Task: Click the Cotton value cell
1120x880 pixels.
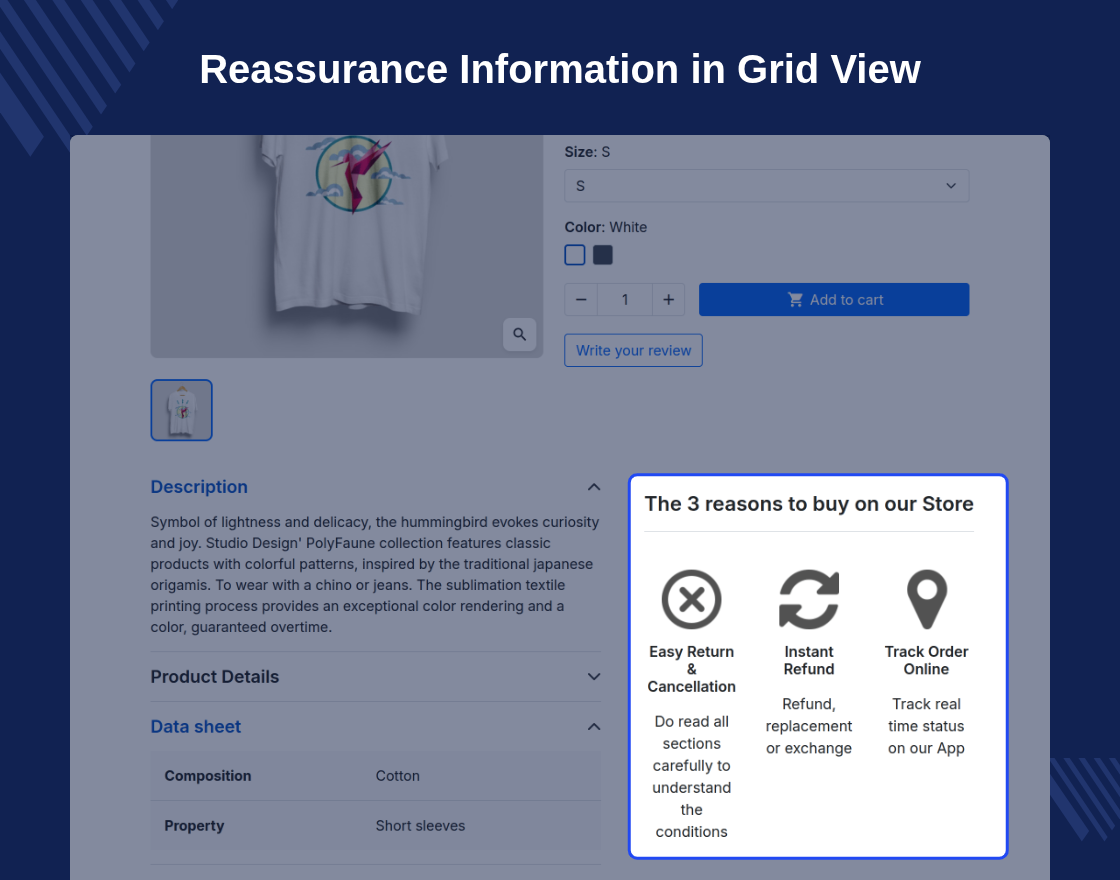Action: [x=398, y=776]
